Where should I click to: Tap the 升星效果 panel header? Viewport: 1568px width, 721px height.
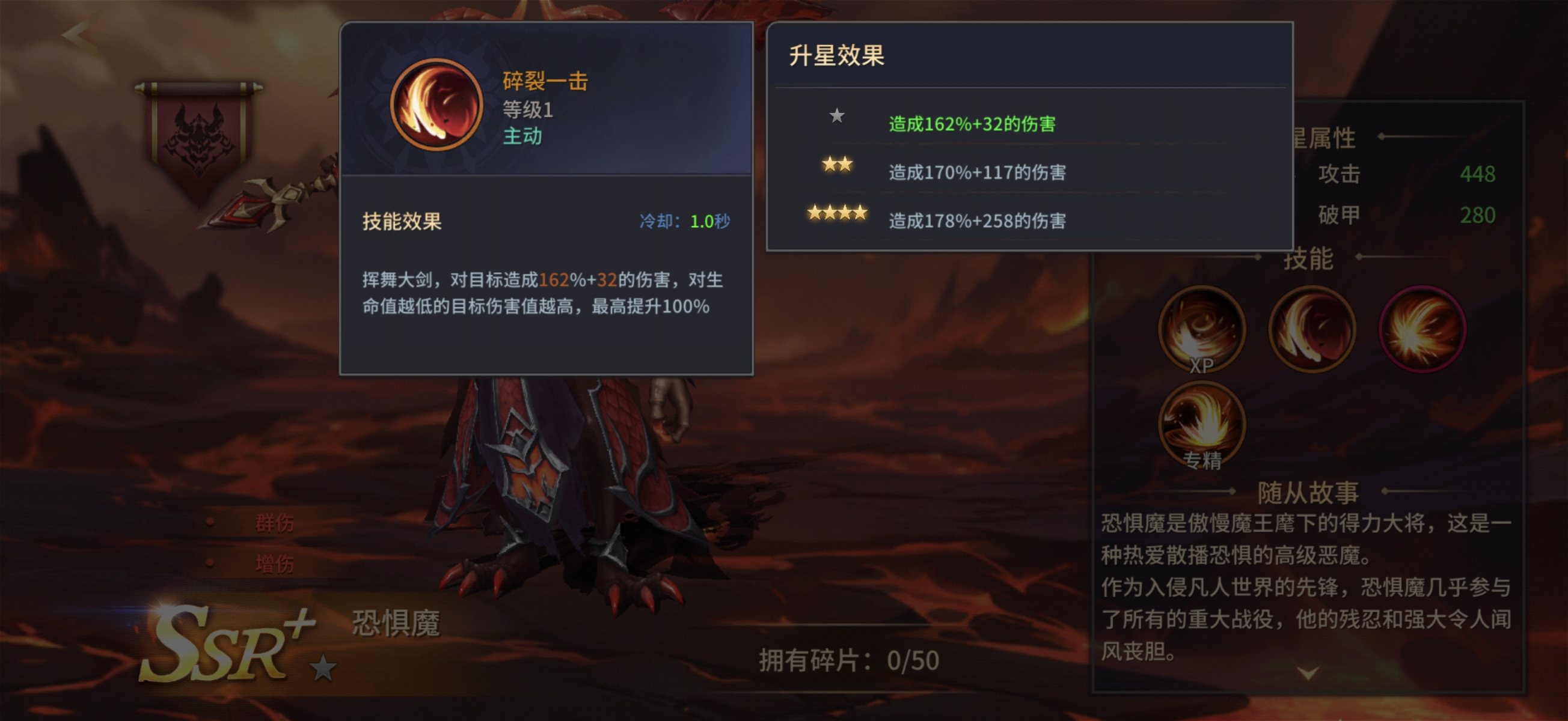tap(836, 55)
